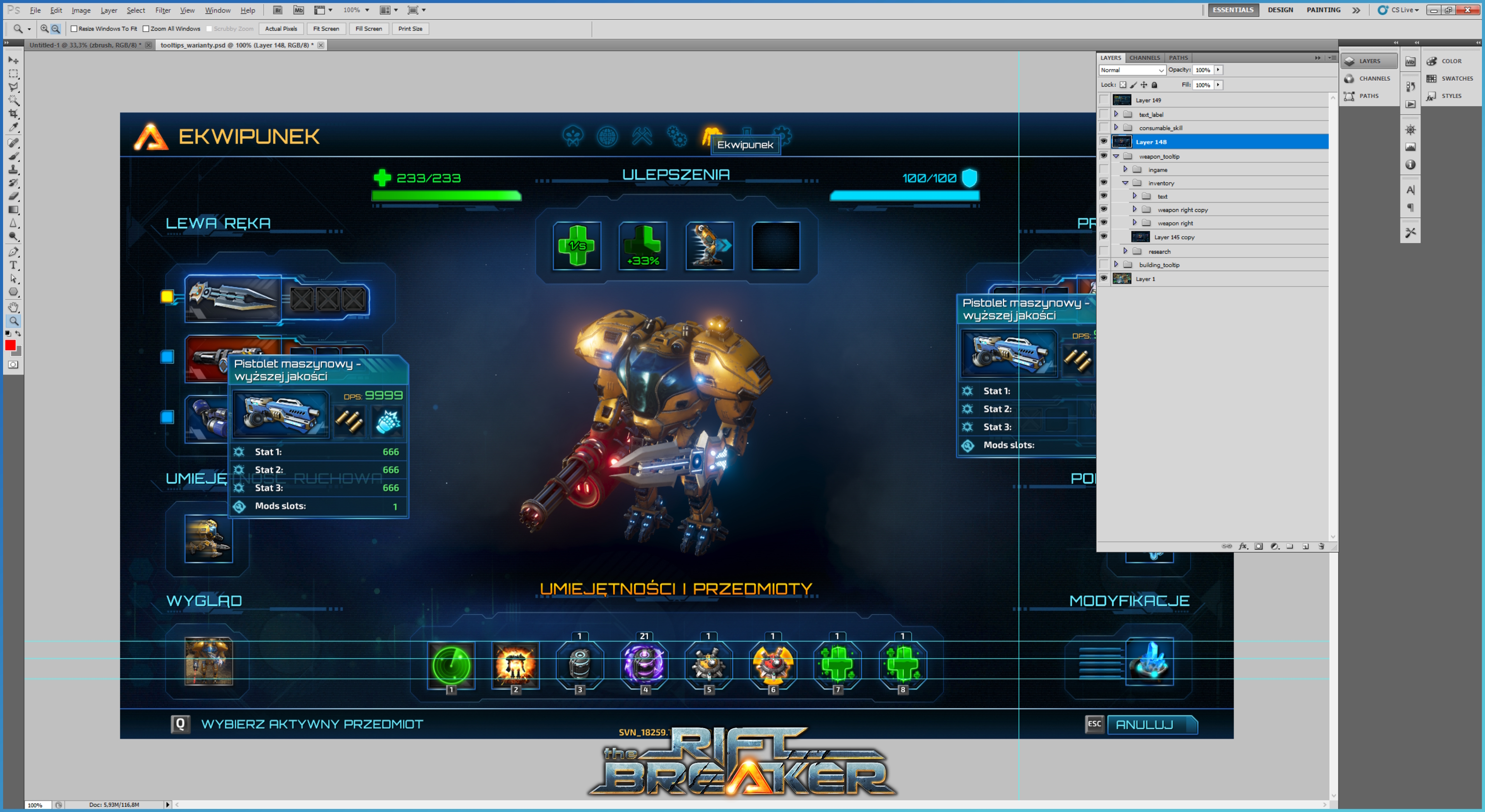This screenshot has height=812, width=1485.
Task: Select the Eyedropper tool
Action: point(13,127)
